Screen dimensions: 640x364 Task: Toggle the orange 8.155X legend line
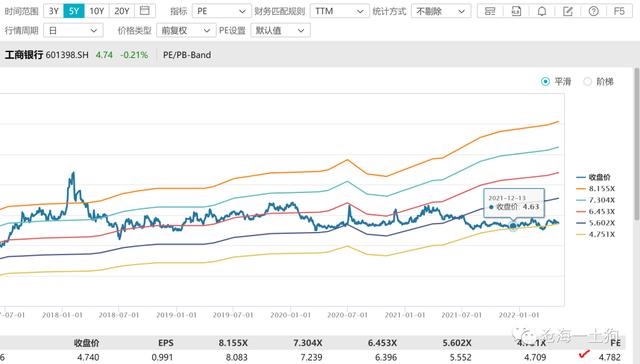(596, 189)
